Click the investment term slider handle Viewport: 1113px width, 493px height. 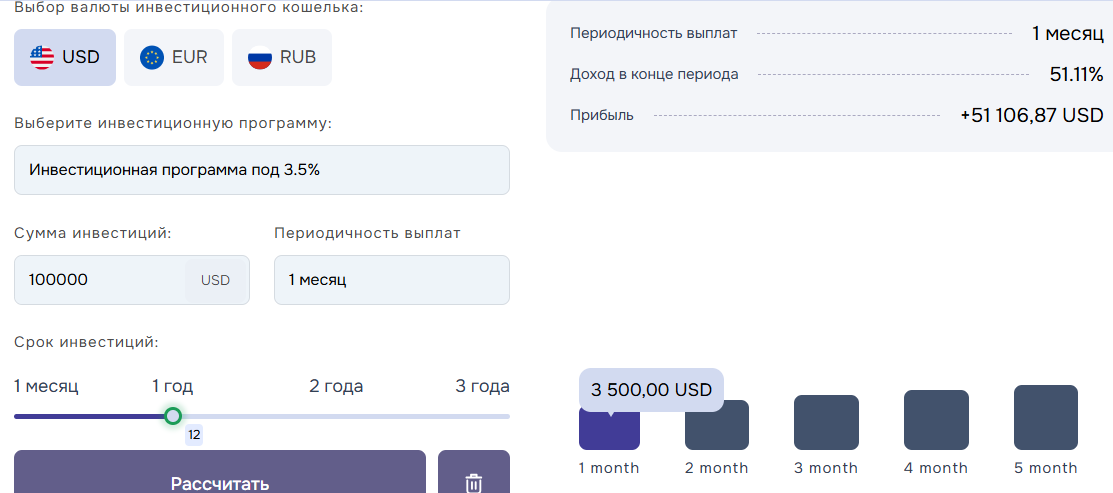click(173, 416)
